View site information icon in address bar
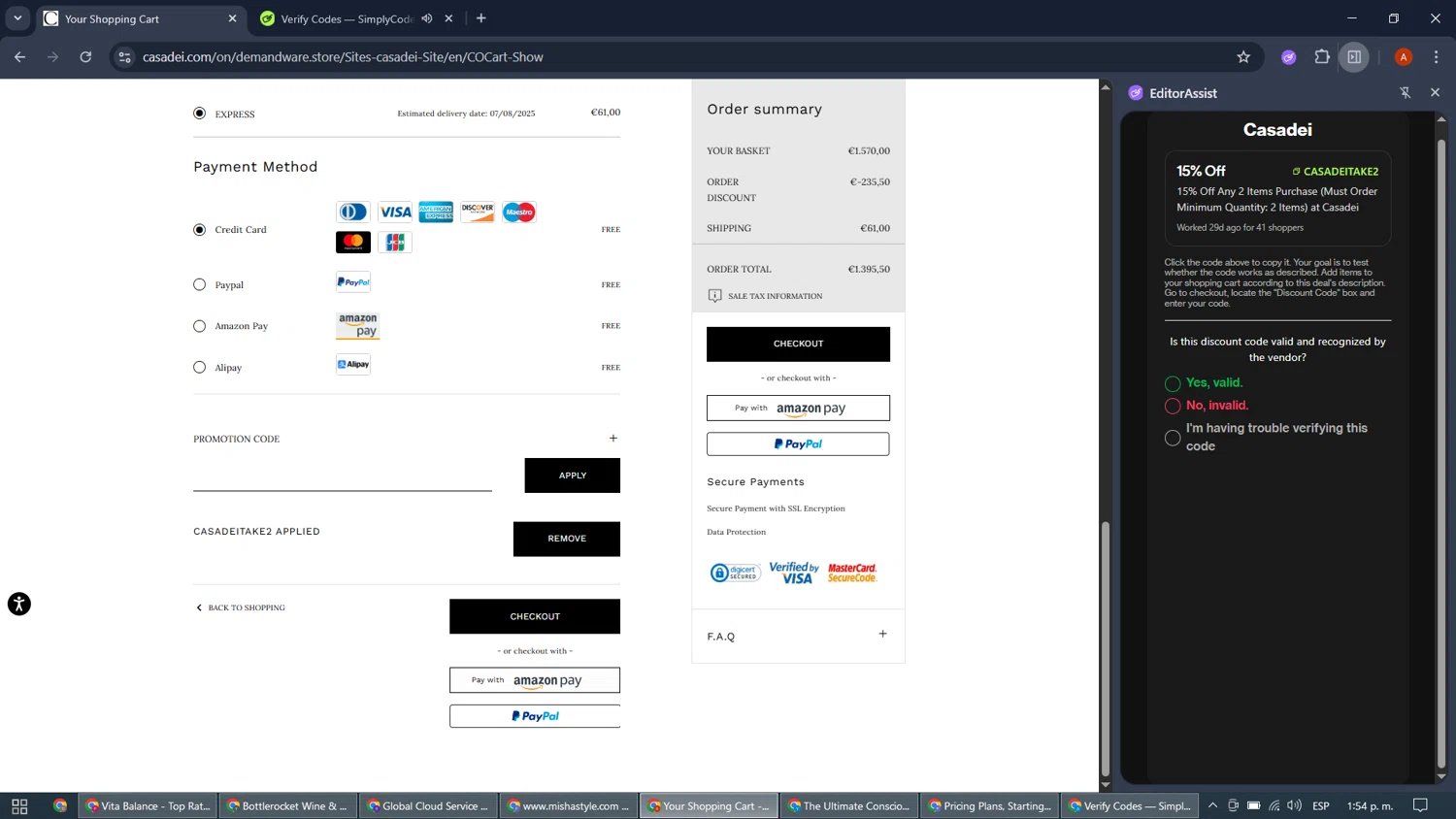1456x819 pixels. pyautogui.click(x=124, y=57)
